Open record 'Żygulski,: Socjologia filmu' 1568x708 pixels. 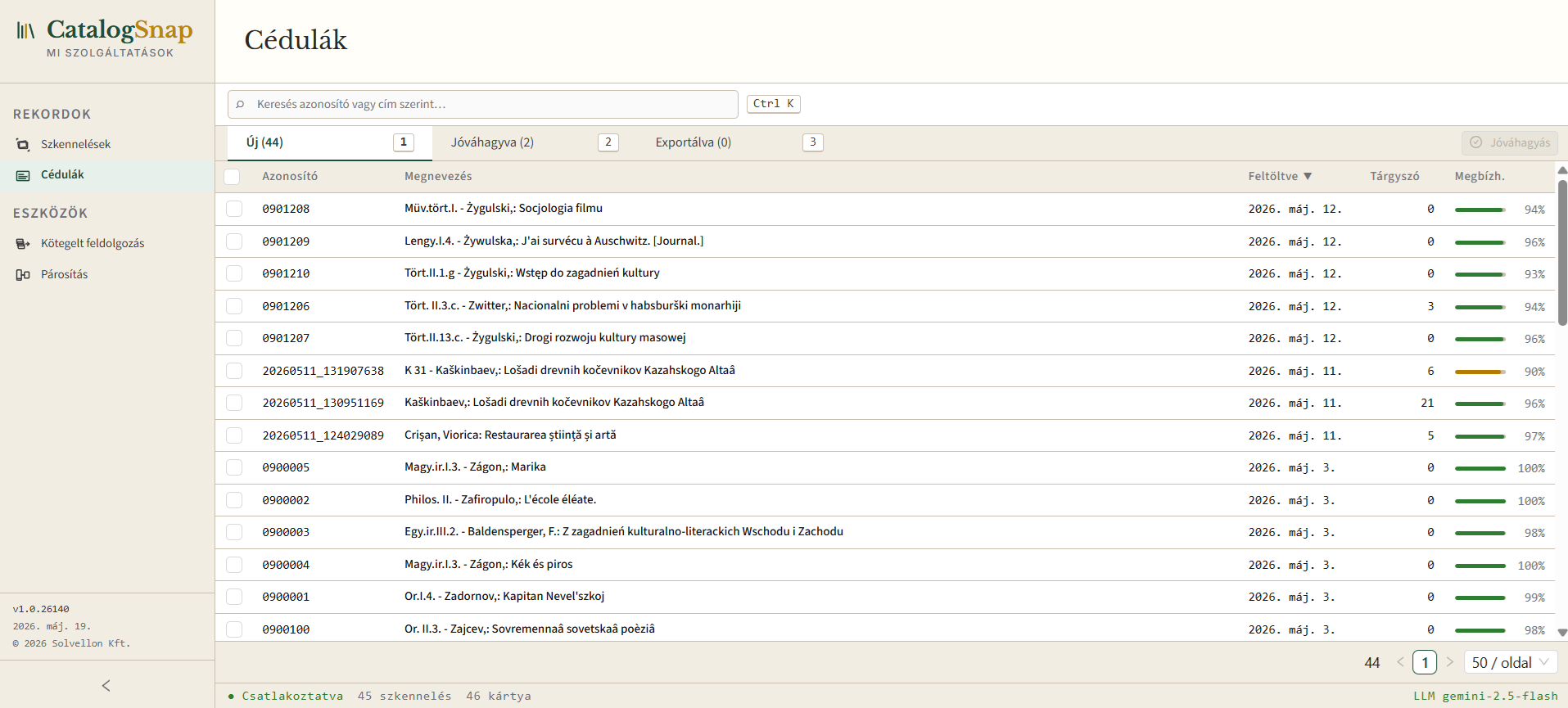(504, 208)
